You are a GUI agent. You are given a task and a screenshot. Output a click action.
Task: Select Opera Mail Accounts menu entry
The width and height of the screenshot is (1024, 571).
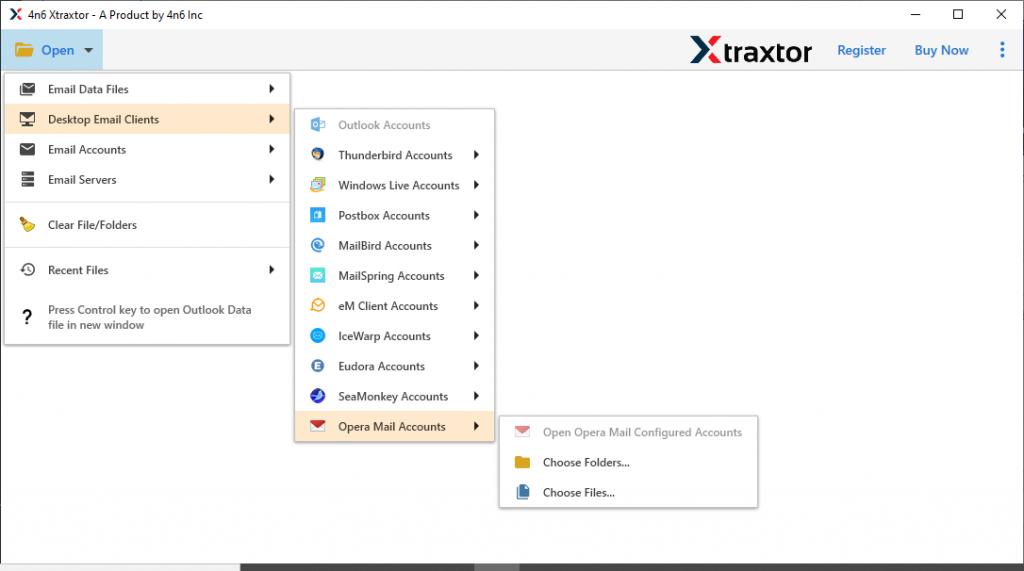[394, 426]
